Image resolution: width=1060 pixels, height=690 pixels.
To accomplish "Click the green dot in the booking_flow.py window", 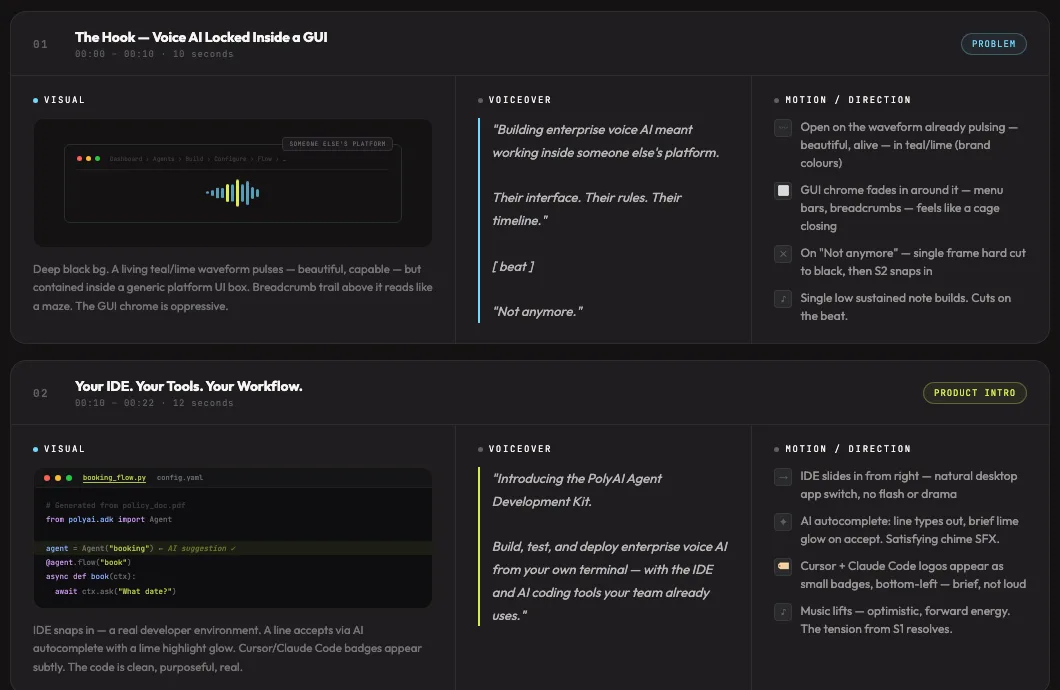I will pyautogui.click(x=68, y=478).
